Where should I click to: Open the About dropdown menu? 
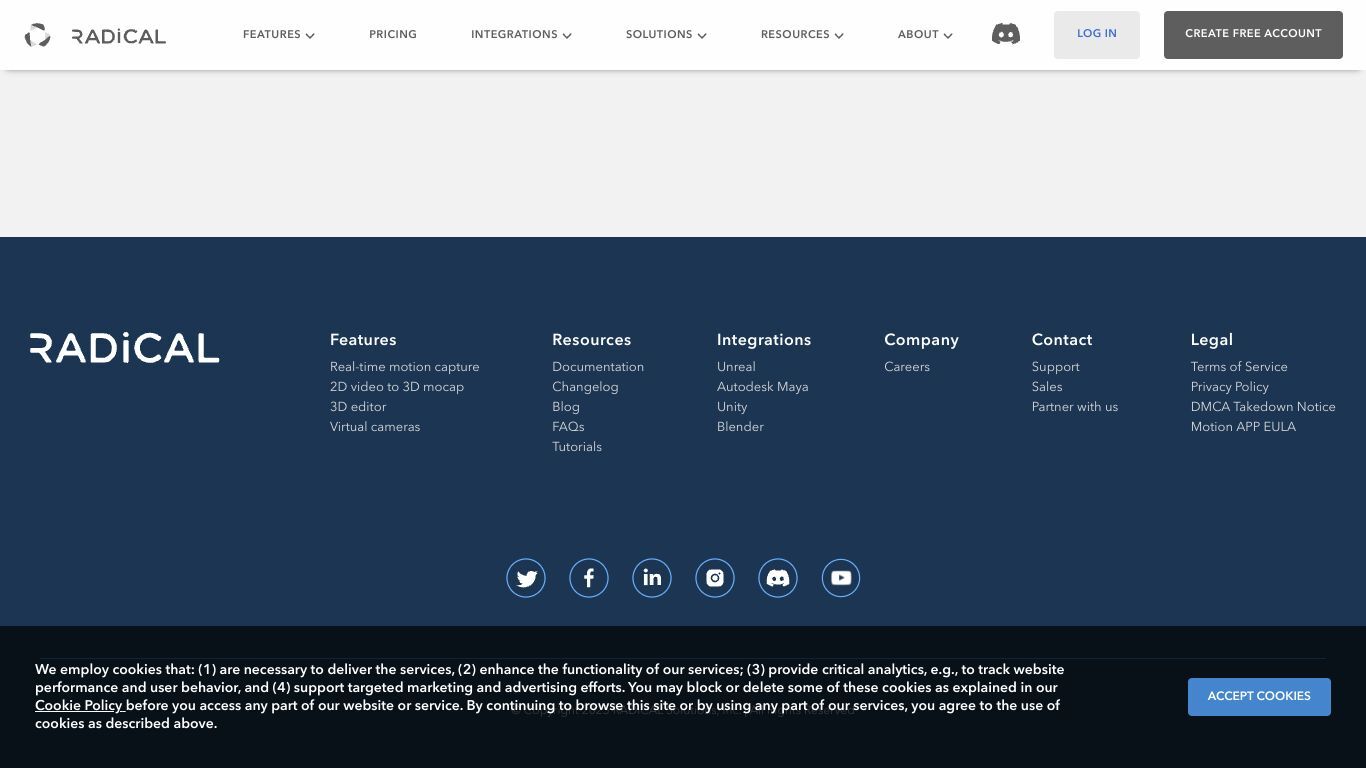pyautogui.click(x=925, y=35)
